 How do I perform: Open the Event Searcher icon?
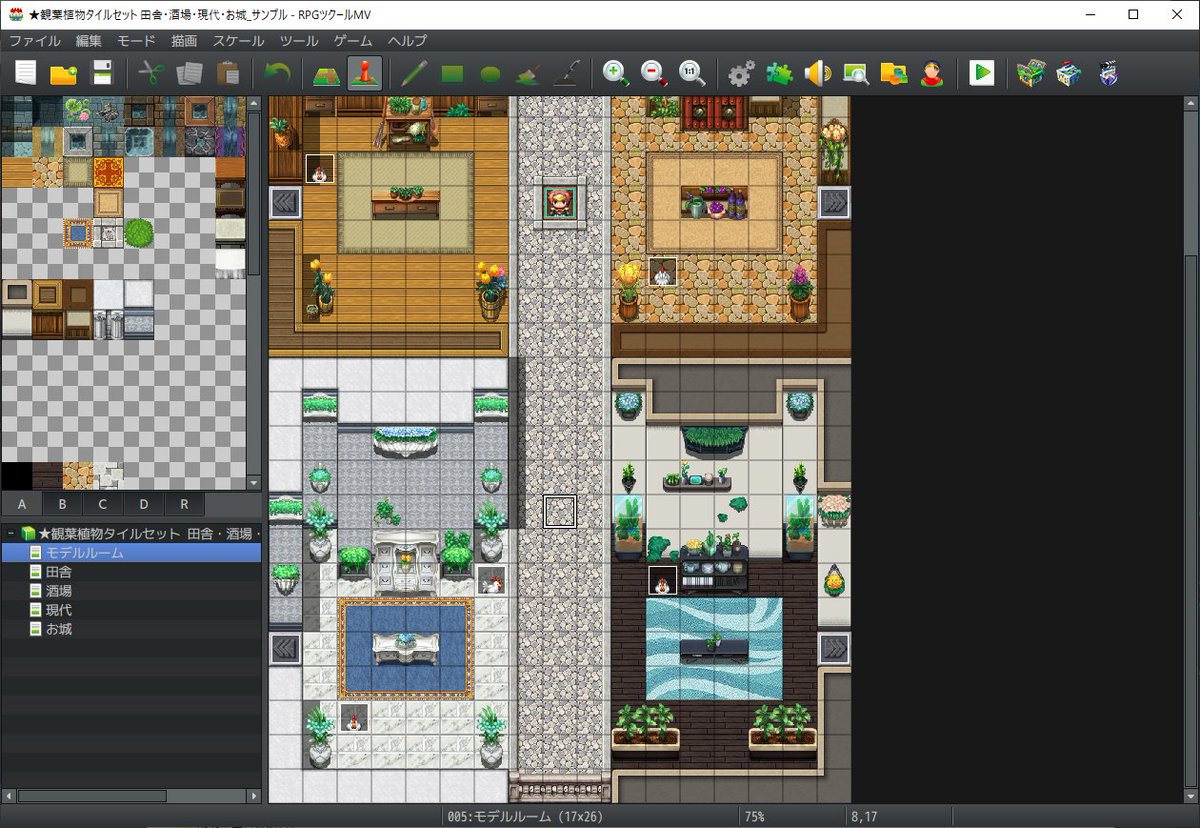tap(857, 72)
